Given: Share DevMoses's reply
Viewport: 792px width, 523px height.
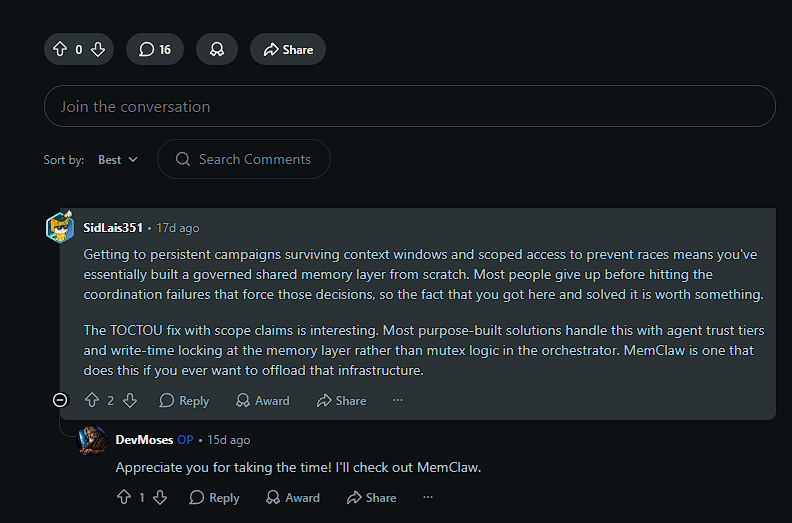Looking at the screenshot, I should [x=371, y=498].
